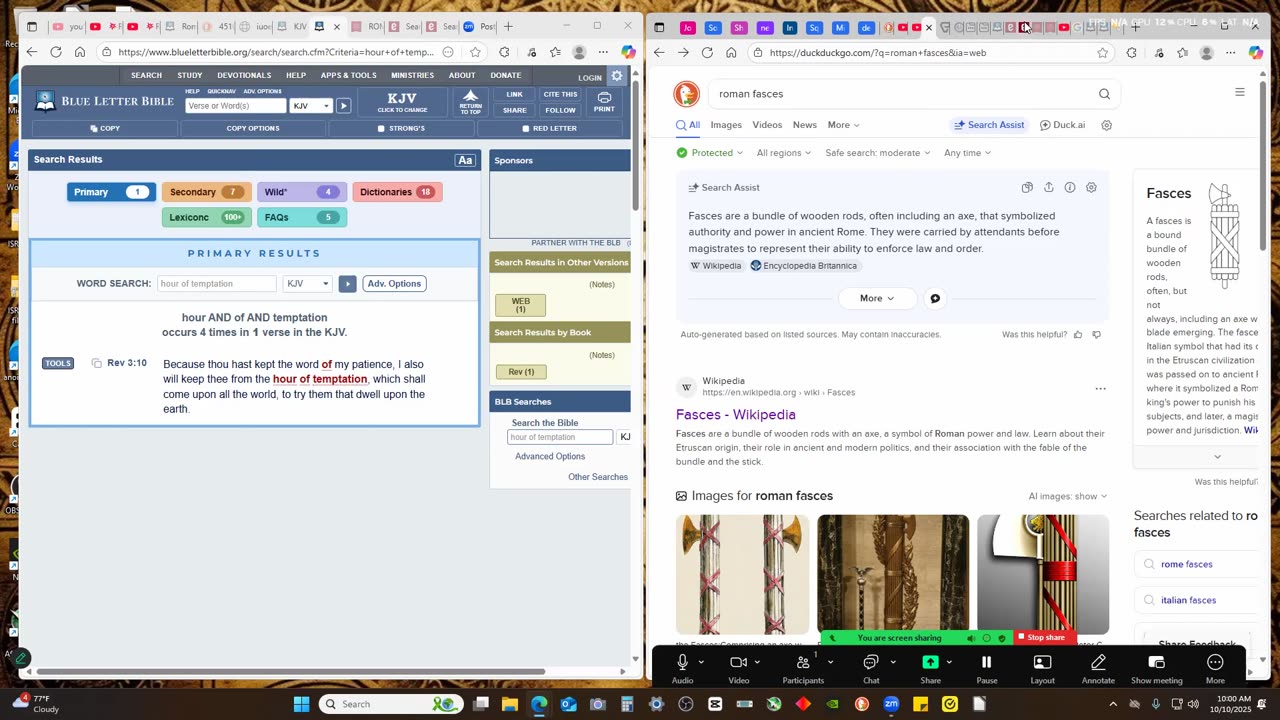This screenshot has width=1280, height=720.
Task: Open Wikipedia result three-dot options
Action: click(1100, 389)
